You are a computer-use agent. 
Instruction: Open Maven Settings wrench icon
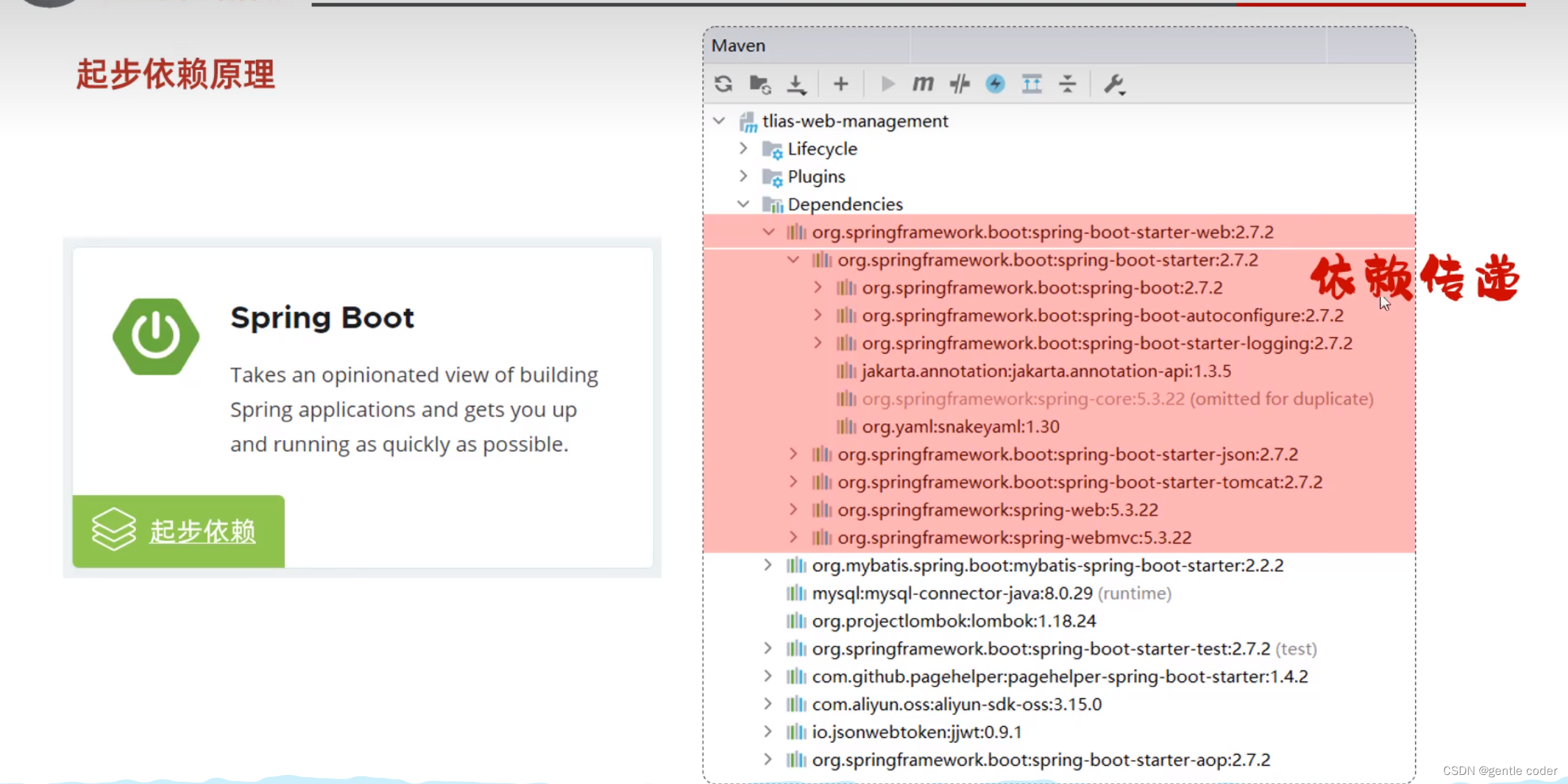[1114, 84]
